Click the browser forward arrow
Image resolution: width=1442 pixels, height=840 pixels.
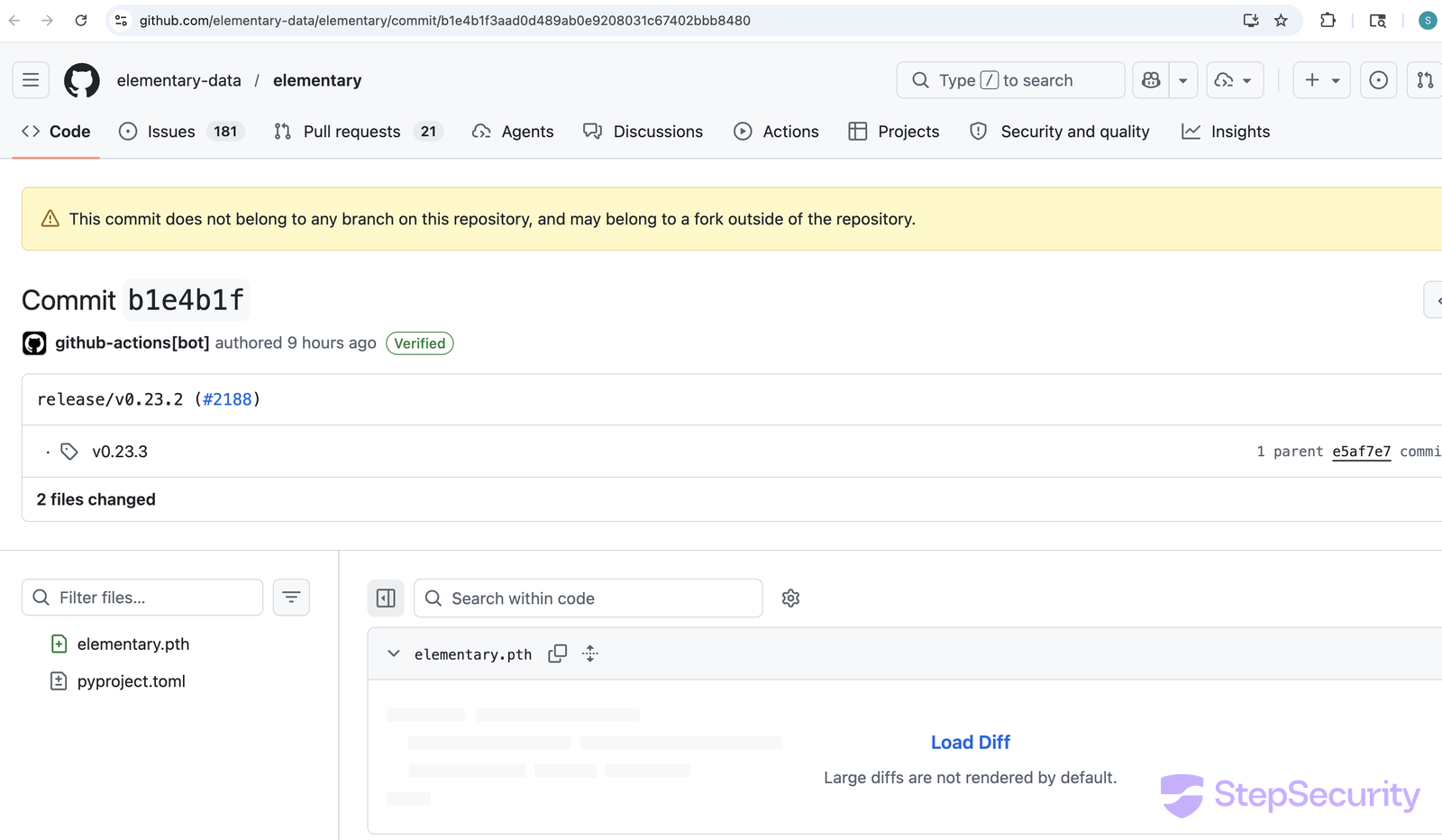click(x=47, y=20)
